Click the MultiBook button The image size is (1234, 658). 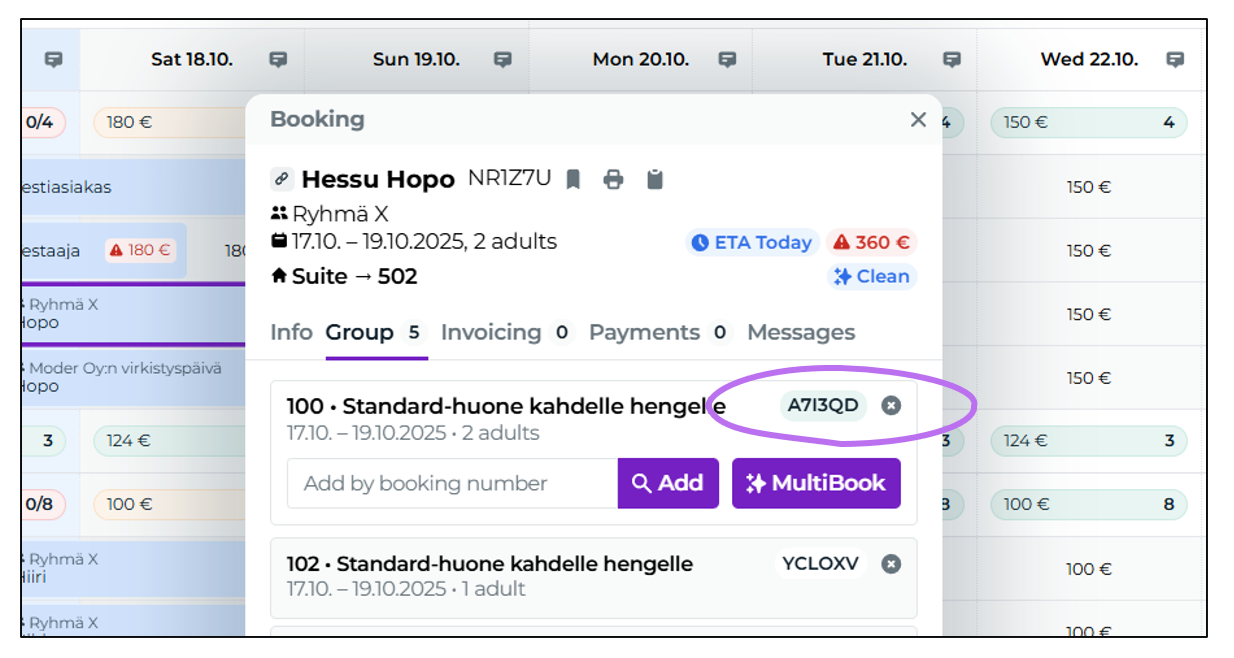816,483
